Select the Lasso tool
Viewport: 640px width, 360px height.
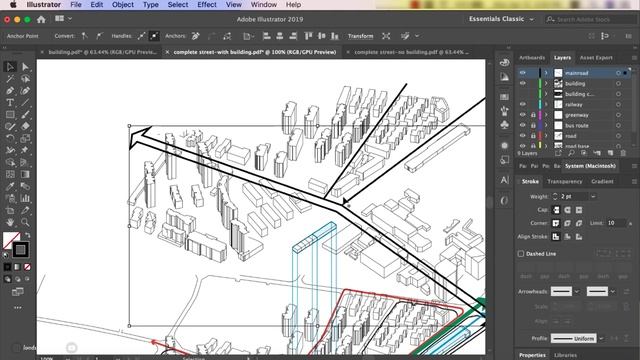click(25, 78)
